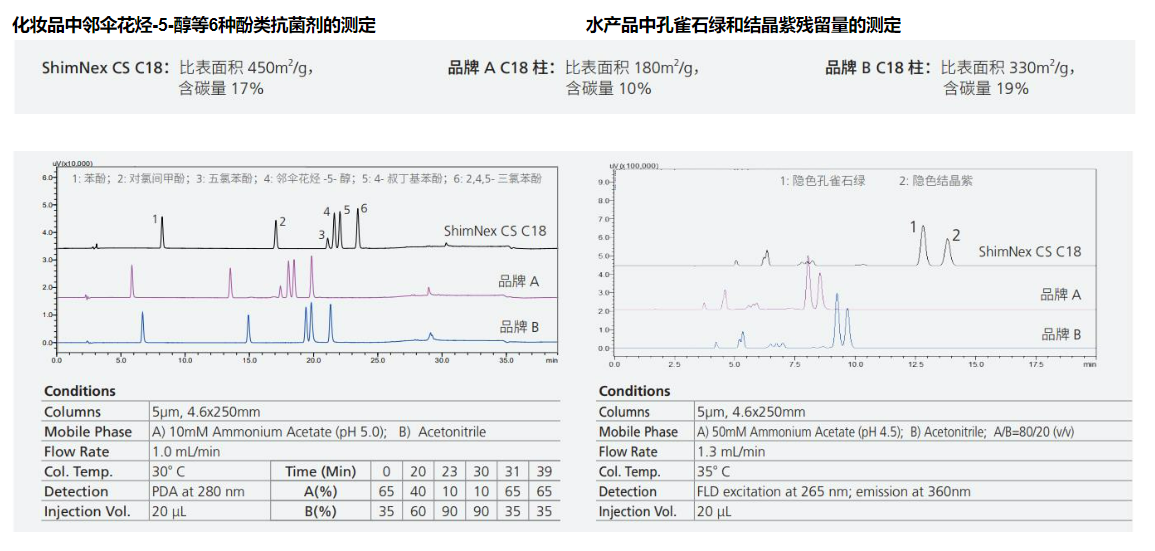Select the FLD excitation at 265 nm cell

(x=833, y=492)
